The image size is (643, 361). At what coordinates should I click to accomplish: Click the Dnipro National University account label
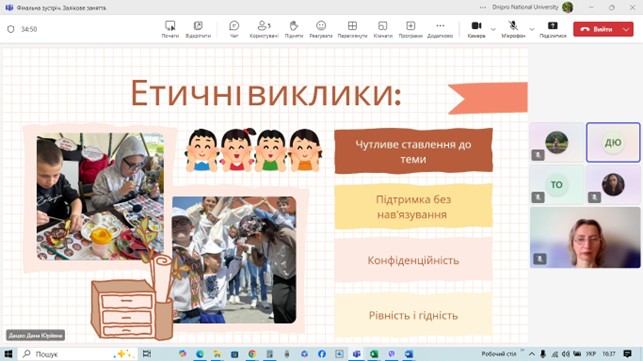coord(525,7)
